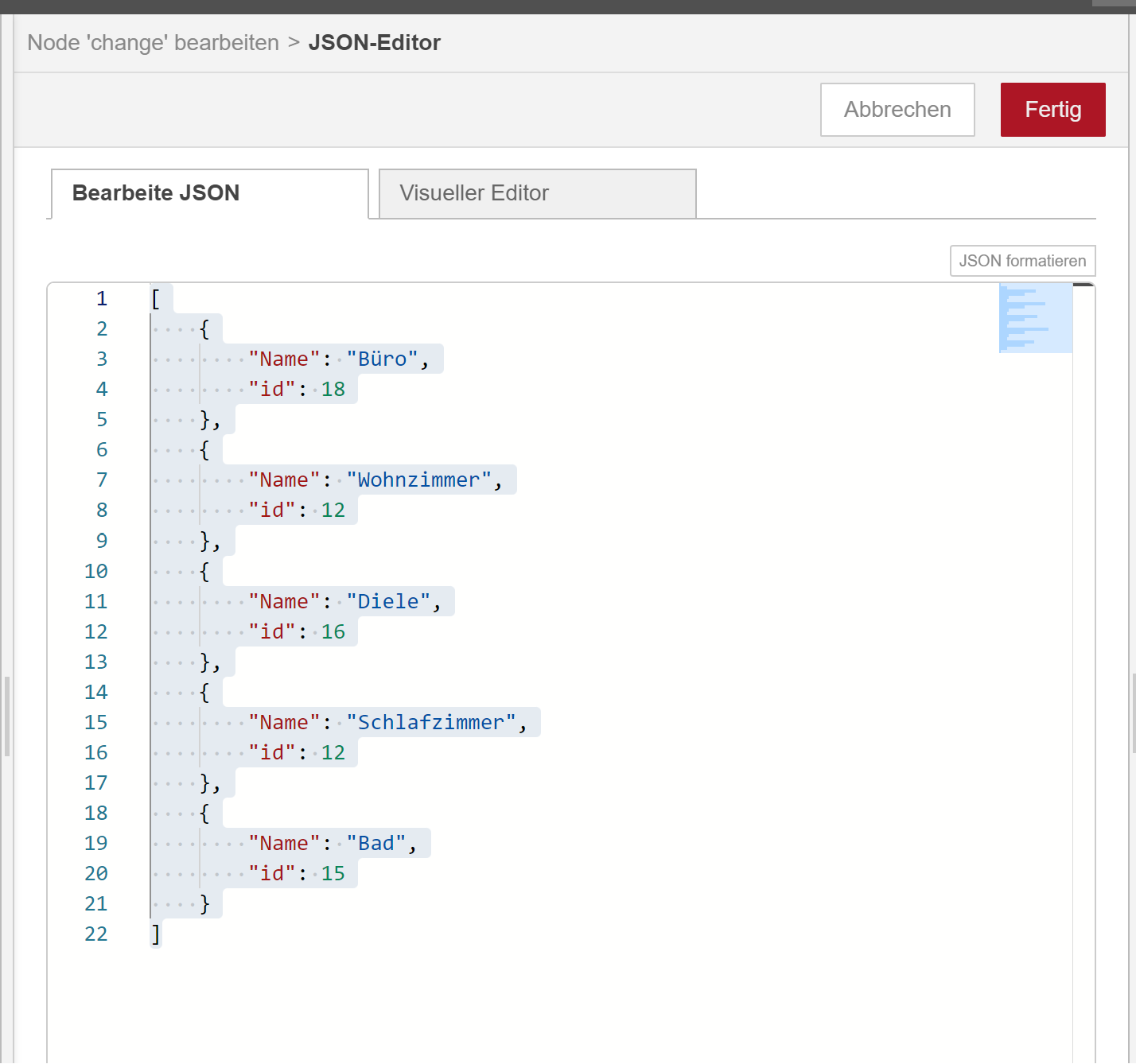Click the Fertig button
The width and height of the screenshot is (1136, 1064).
coord(1052,110)
